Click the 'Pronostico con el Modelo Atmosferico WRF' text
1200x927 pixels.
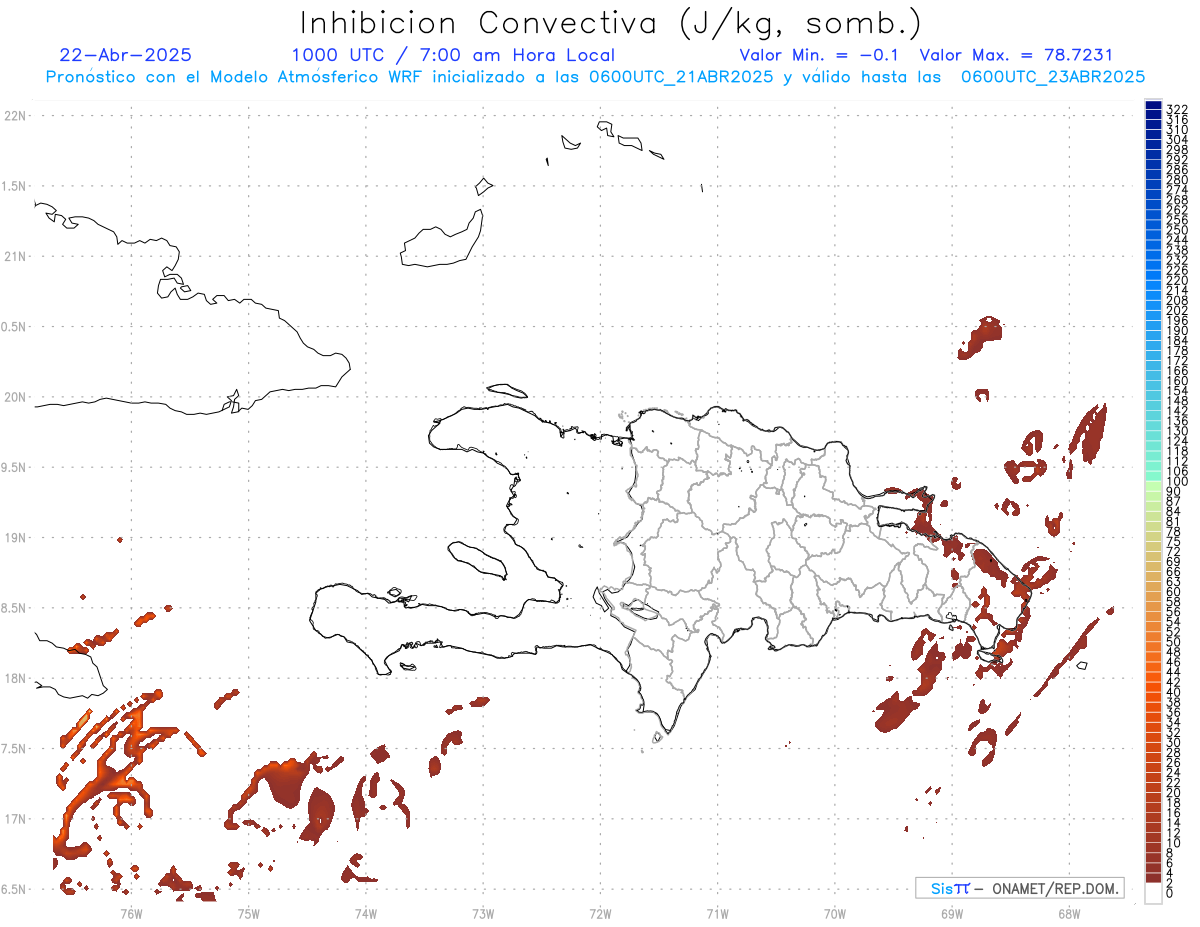pyautogui.click(x=236, y=76)
